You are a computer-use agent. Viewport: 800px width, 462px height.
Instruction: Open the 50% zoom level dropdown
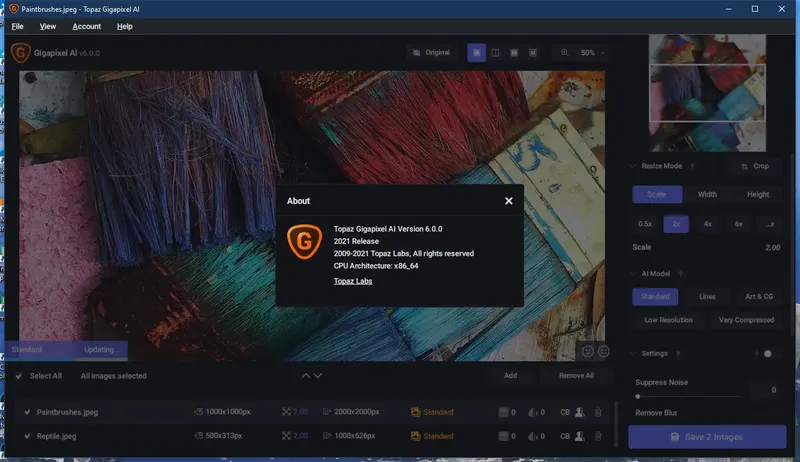pyautogui.click(x=592, y=53)
